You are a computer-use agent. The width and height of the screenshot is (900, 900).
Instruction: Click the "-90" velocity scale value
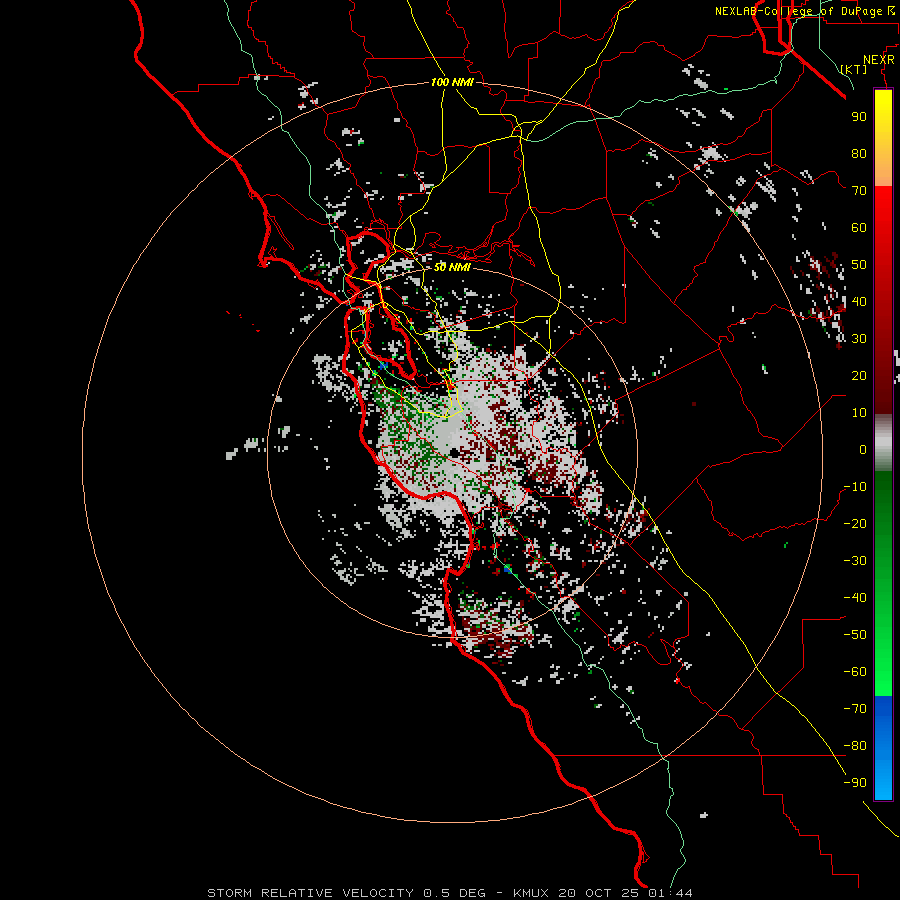[x=855, y=783]
